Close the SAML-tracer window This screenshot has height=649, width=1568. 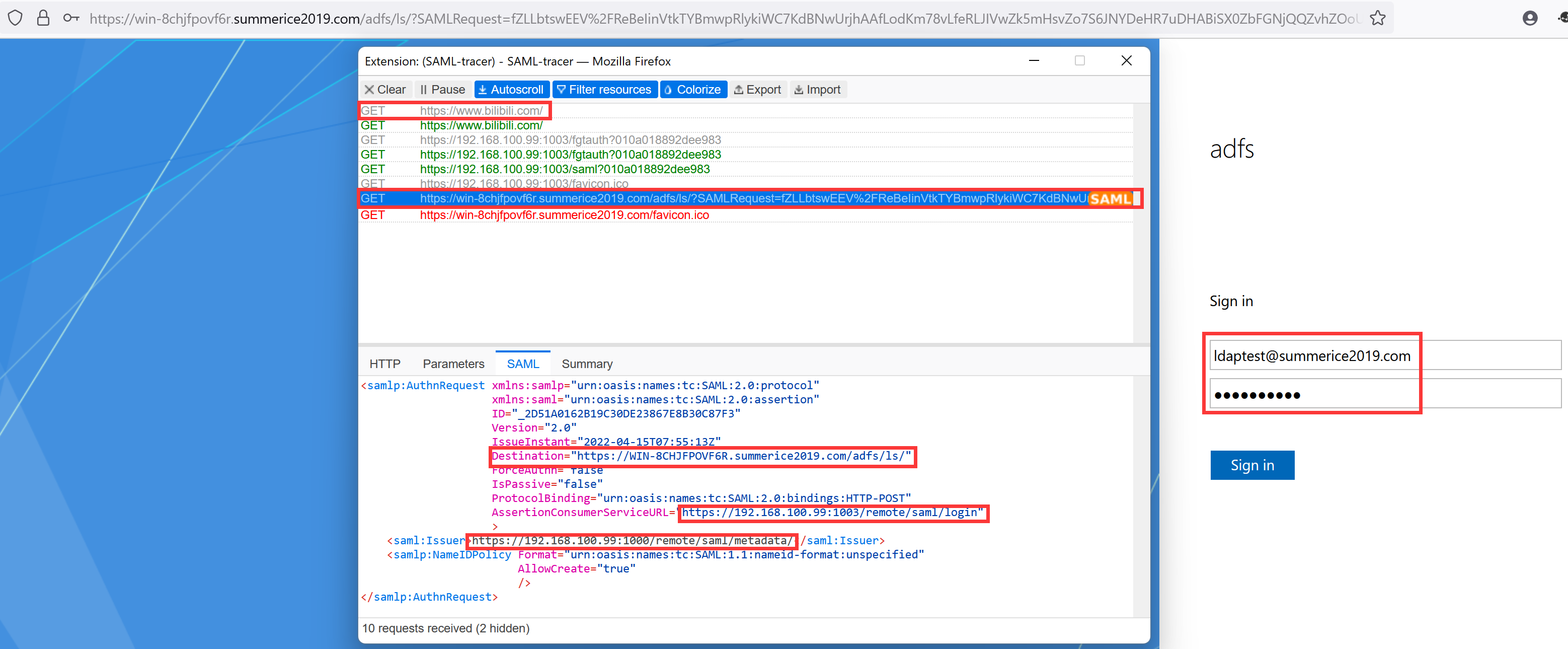pos(1126,61)
